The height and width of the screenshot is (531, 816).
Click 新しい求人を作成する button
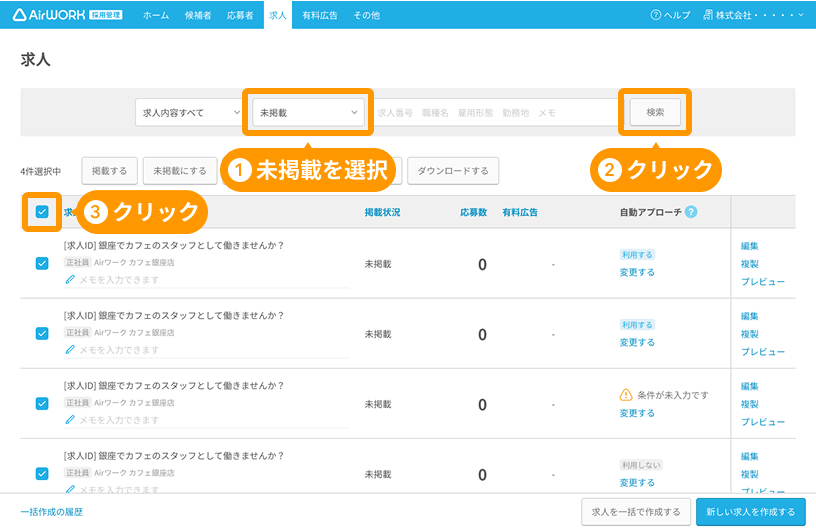point(751,512)
